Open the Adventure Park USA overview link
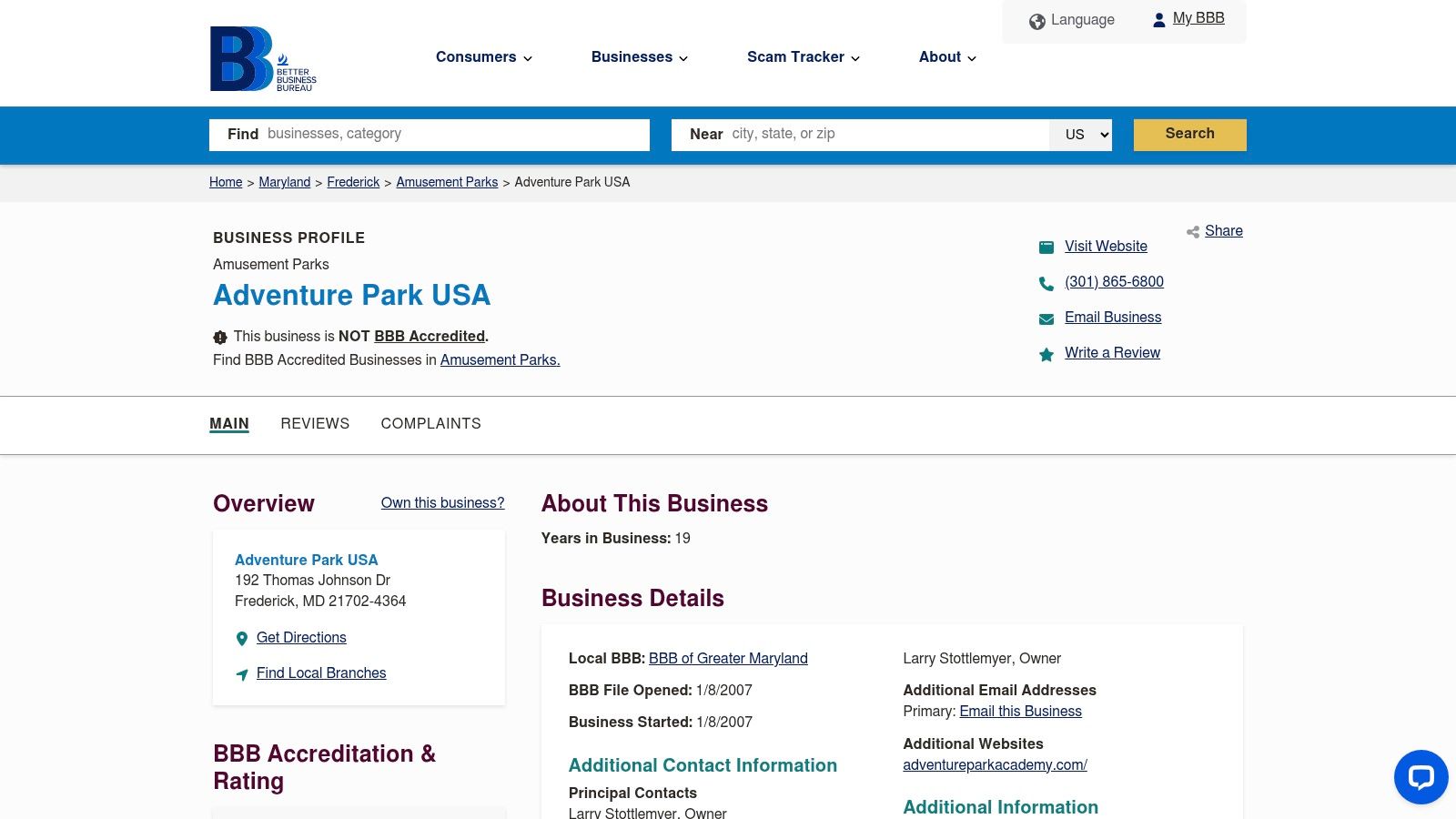This screenshot has height=819, width=1456. click(306, 561)
